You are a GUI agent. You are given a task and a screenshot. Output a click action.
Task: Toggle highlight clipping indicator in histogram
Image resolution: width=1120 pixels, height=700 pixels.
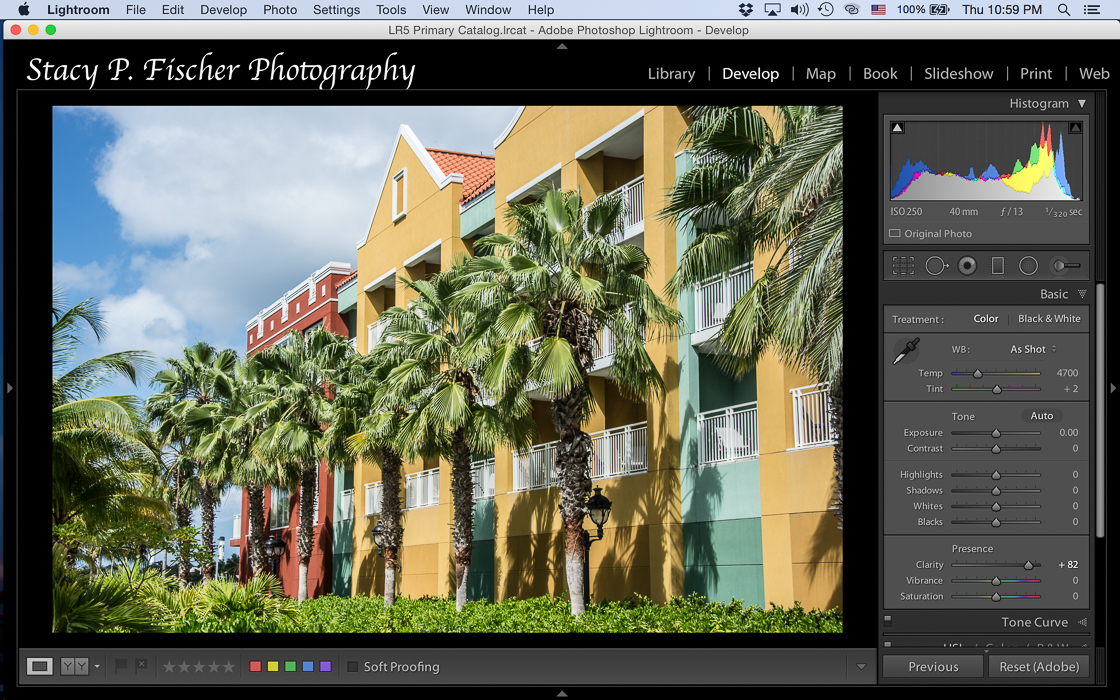click(1075, 127)
